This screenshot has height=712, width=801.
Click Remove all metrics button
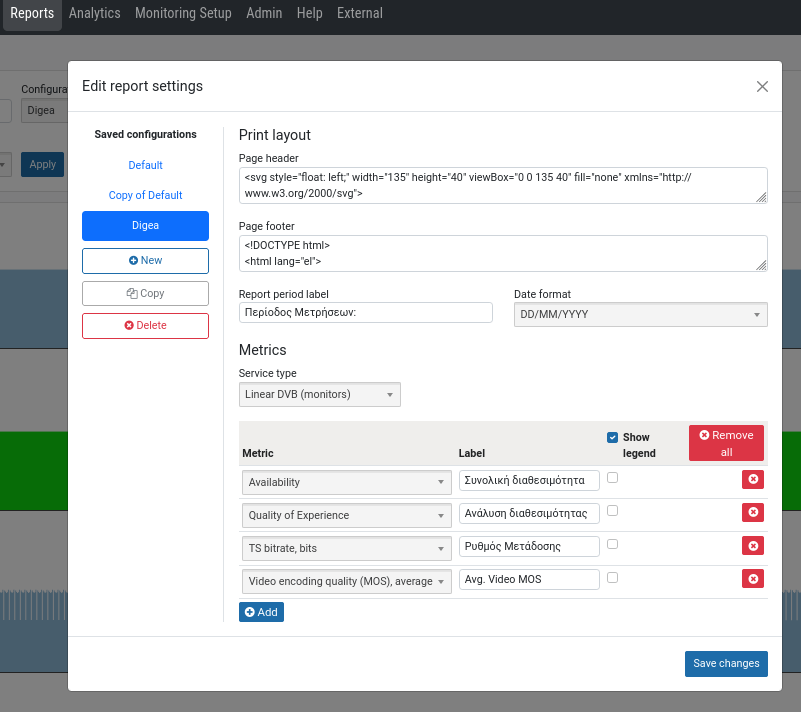coord(726,443)
